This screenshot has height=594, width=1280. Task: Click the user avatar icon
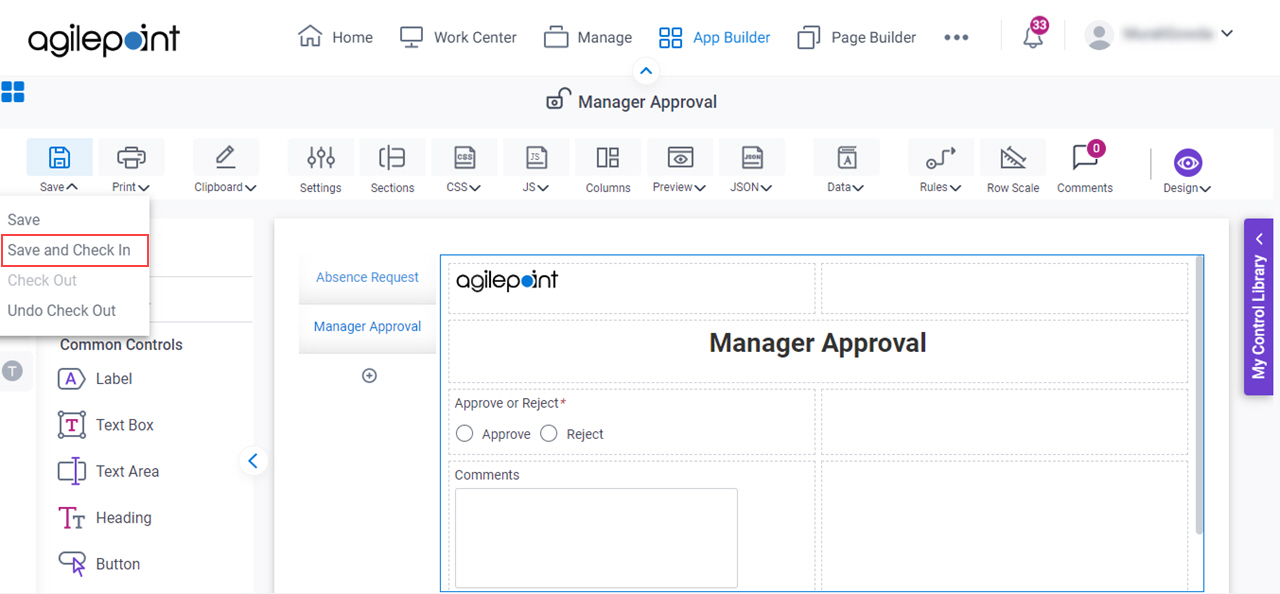coord(1099,36)
